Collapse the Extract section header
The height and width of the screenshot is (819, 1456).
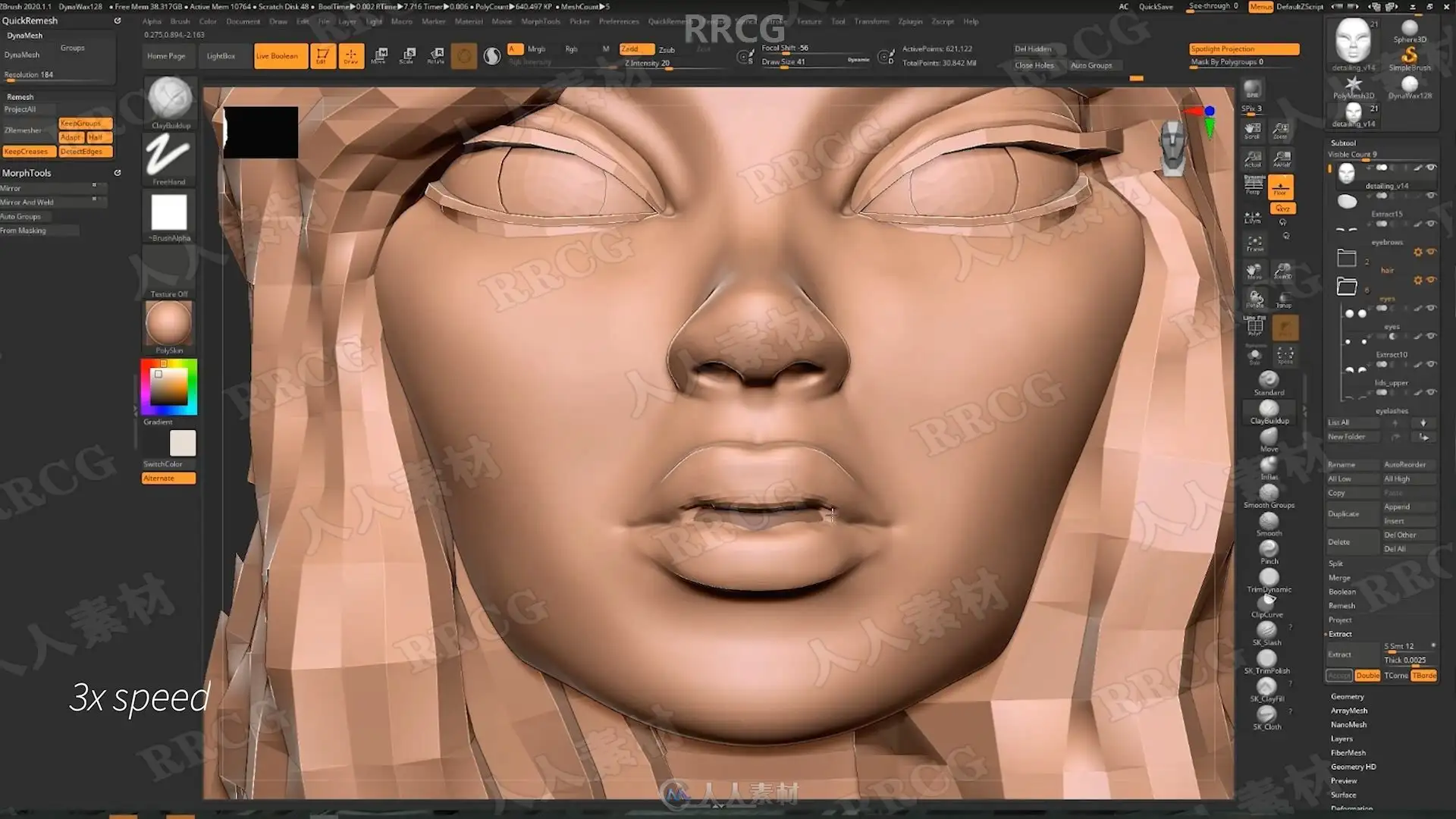(1340, 634)
